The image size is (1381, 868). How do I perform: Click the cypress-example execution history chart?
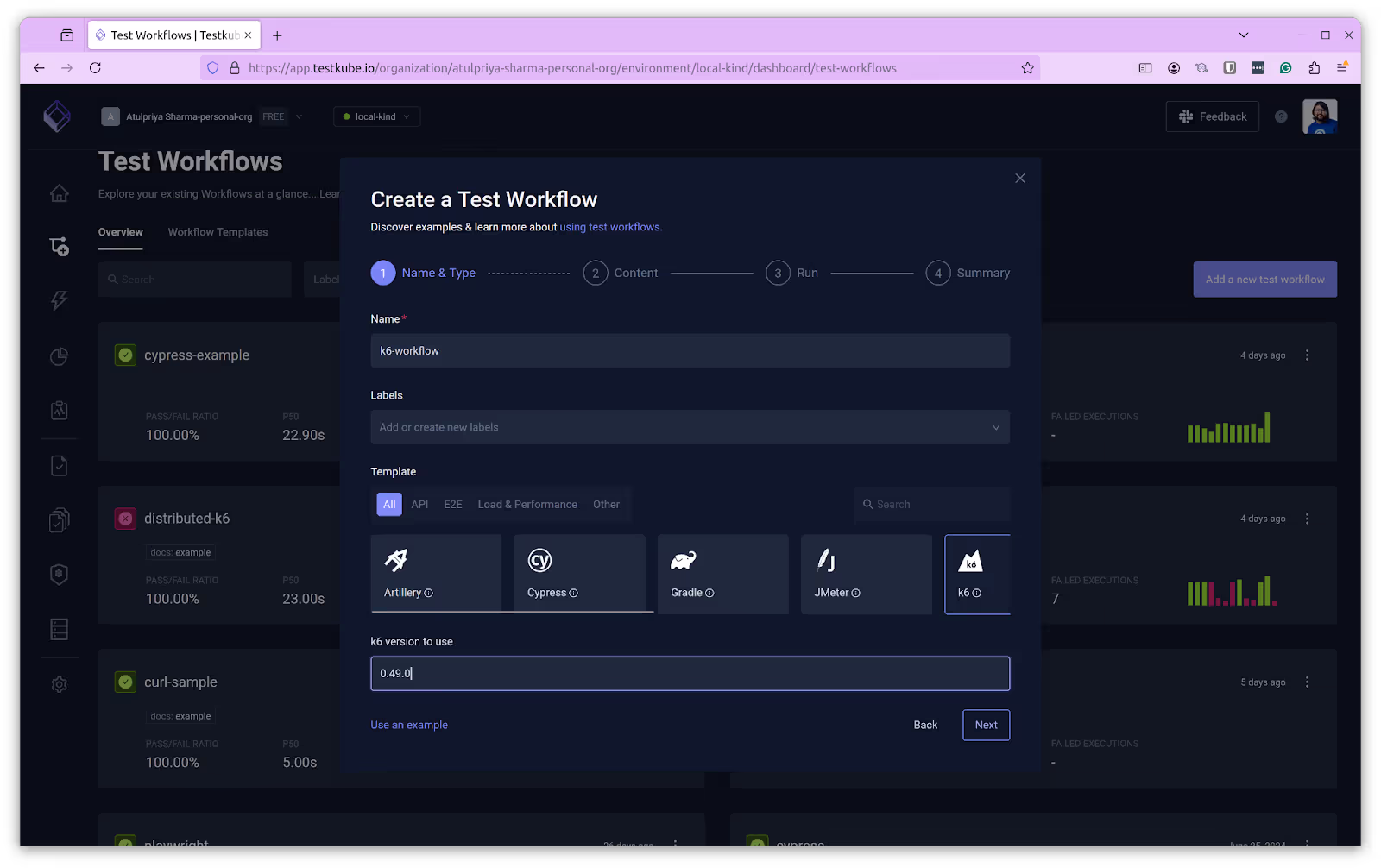[1228, 427]
